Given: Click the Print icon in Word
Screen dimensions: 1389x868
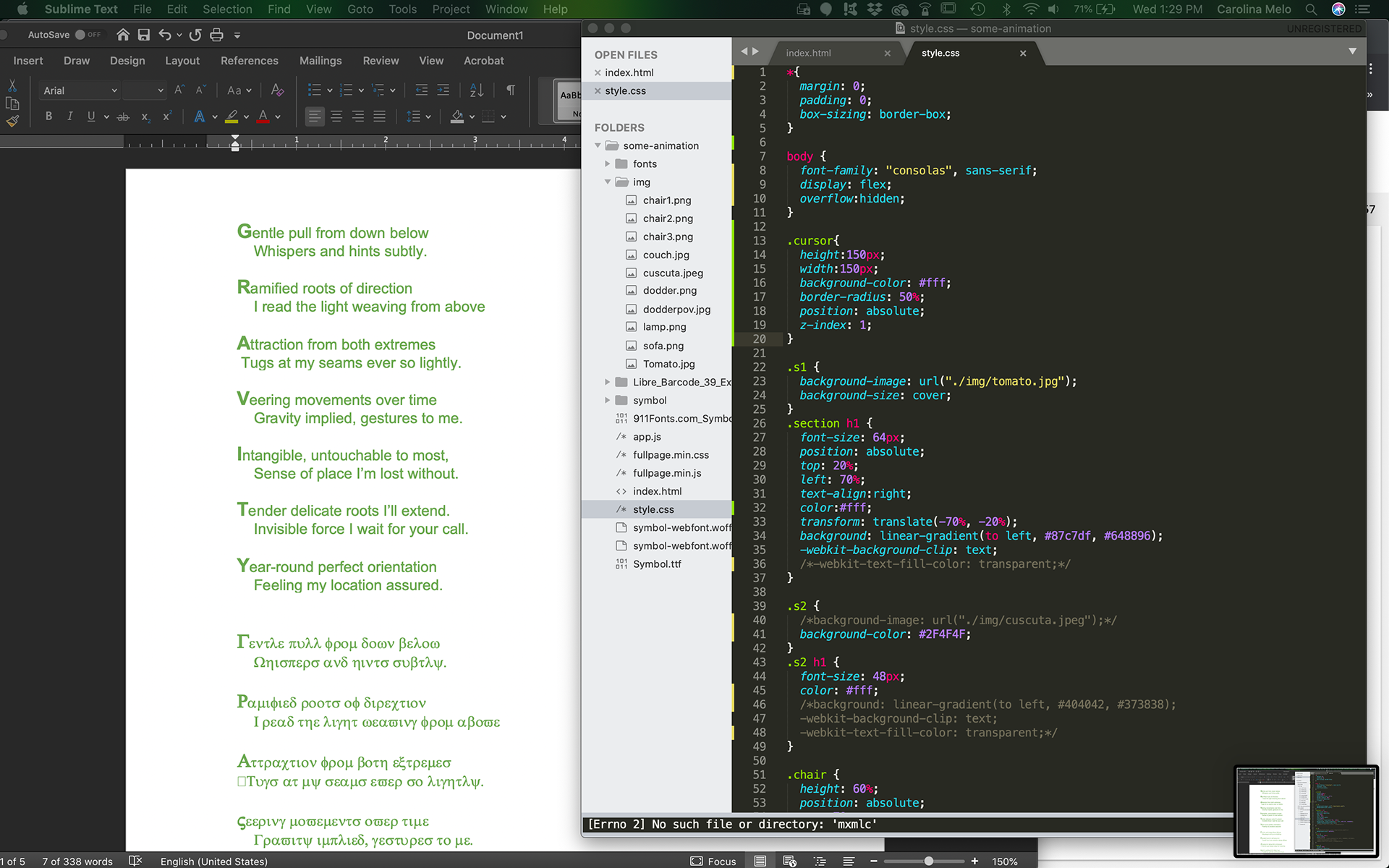Looking at the screenshot, I should point(216,35).
